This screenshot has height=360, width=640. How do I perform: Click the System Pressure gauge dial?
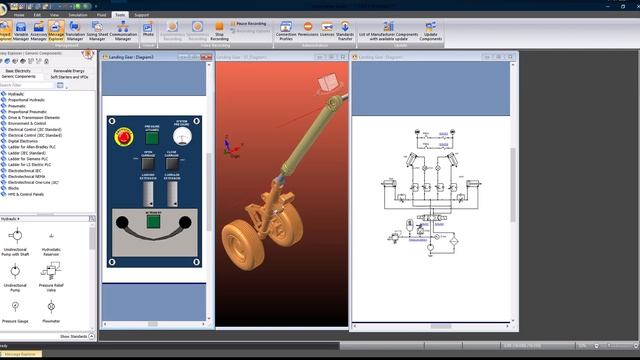[182, 137]
